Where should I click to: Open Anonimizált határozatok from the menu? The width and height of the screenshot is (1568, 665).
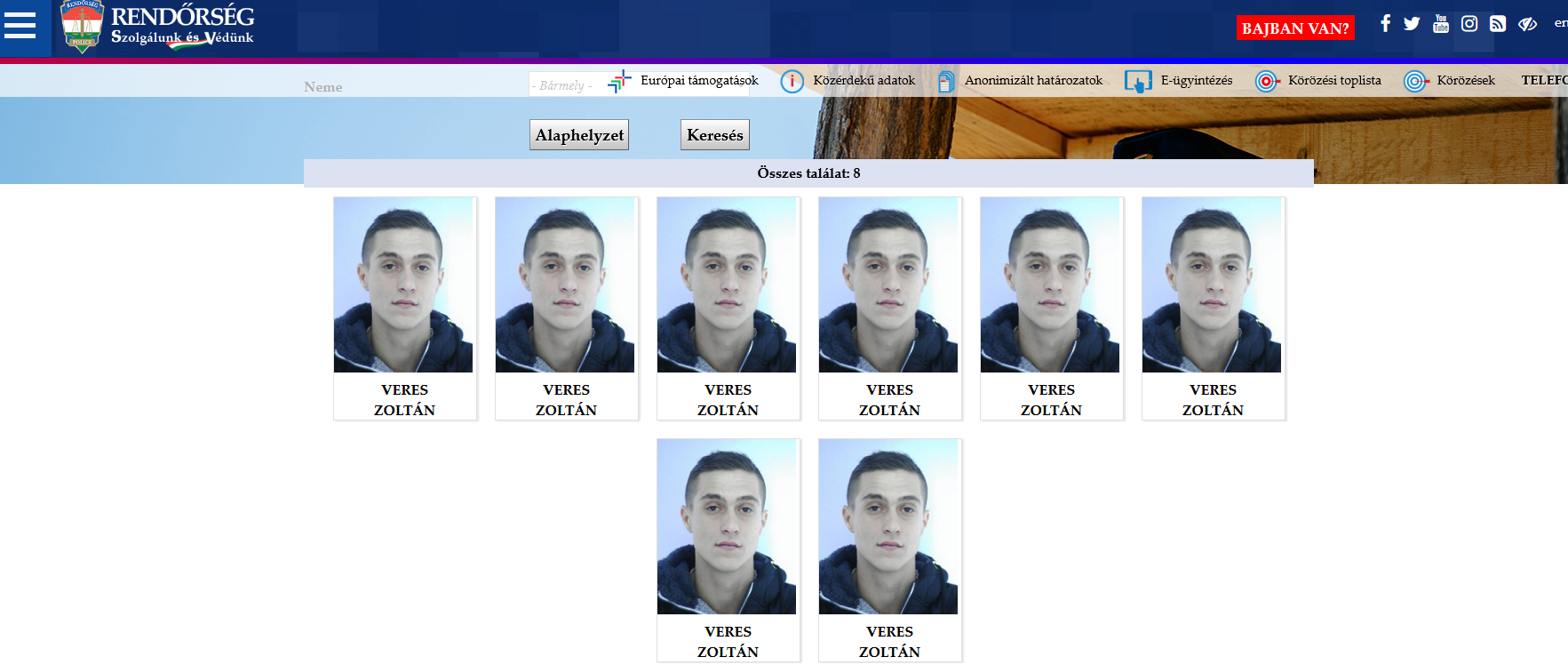click(x=1020, y=81)
